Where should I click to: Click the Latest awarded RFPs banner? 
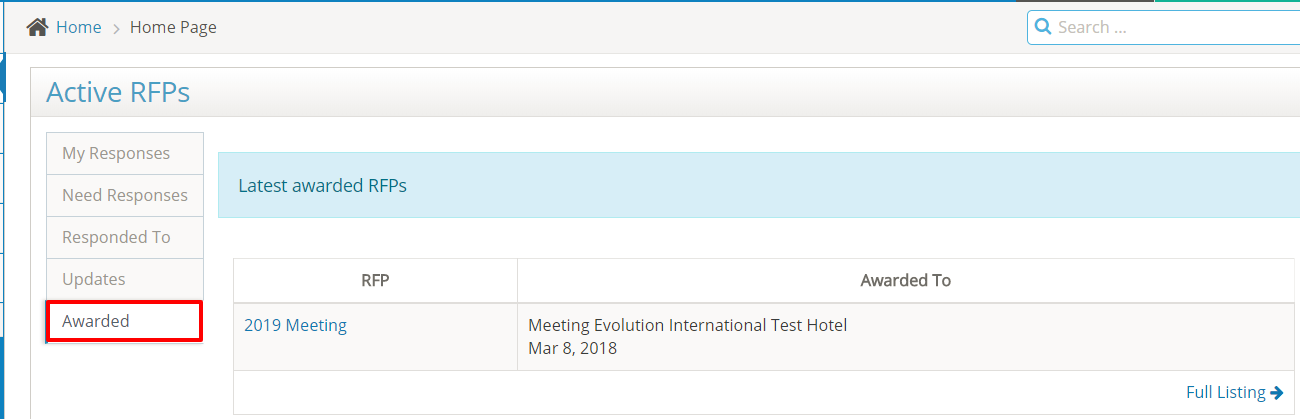pos(322,185)
